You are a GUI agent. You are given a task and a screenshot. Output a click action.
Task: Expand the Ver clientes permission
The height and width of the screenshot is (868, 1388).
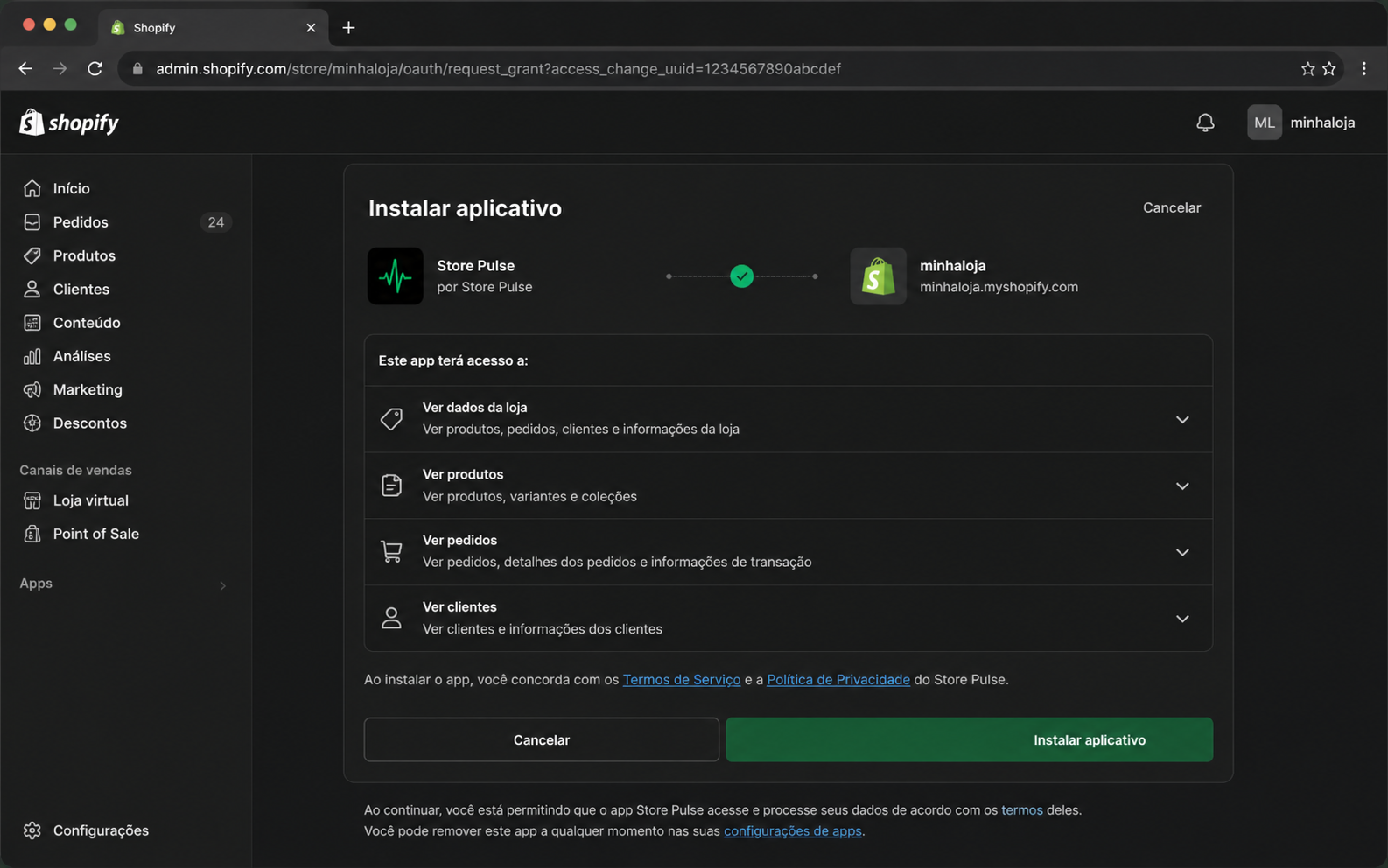[x=1182, y=619]
